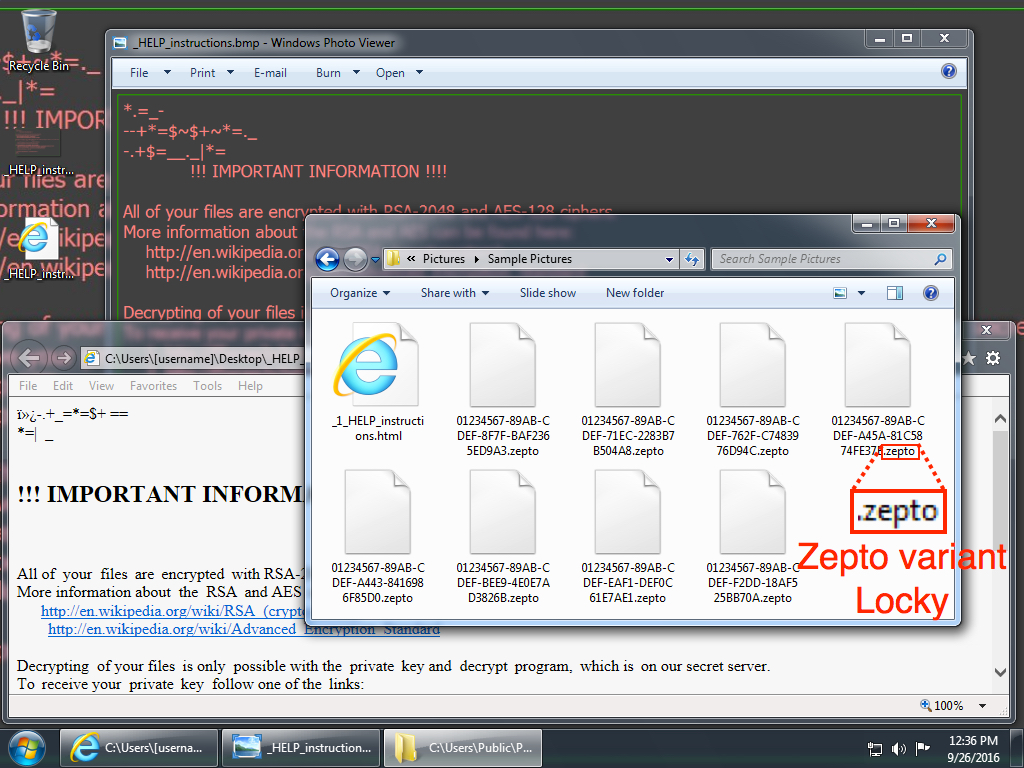The width and height of the screenshot is (1024, 768).
Task: Click E-mail in Photo Viewer
Action: [270, 72]
